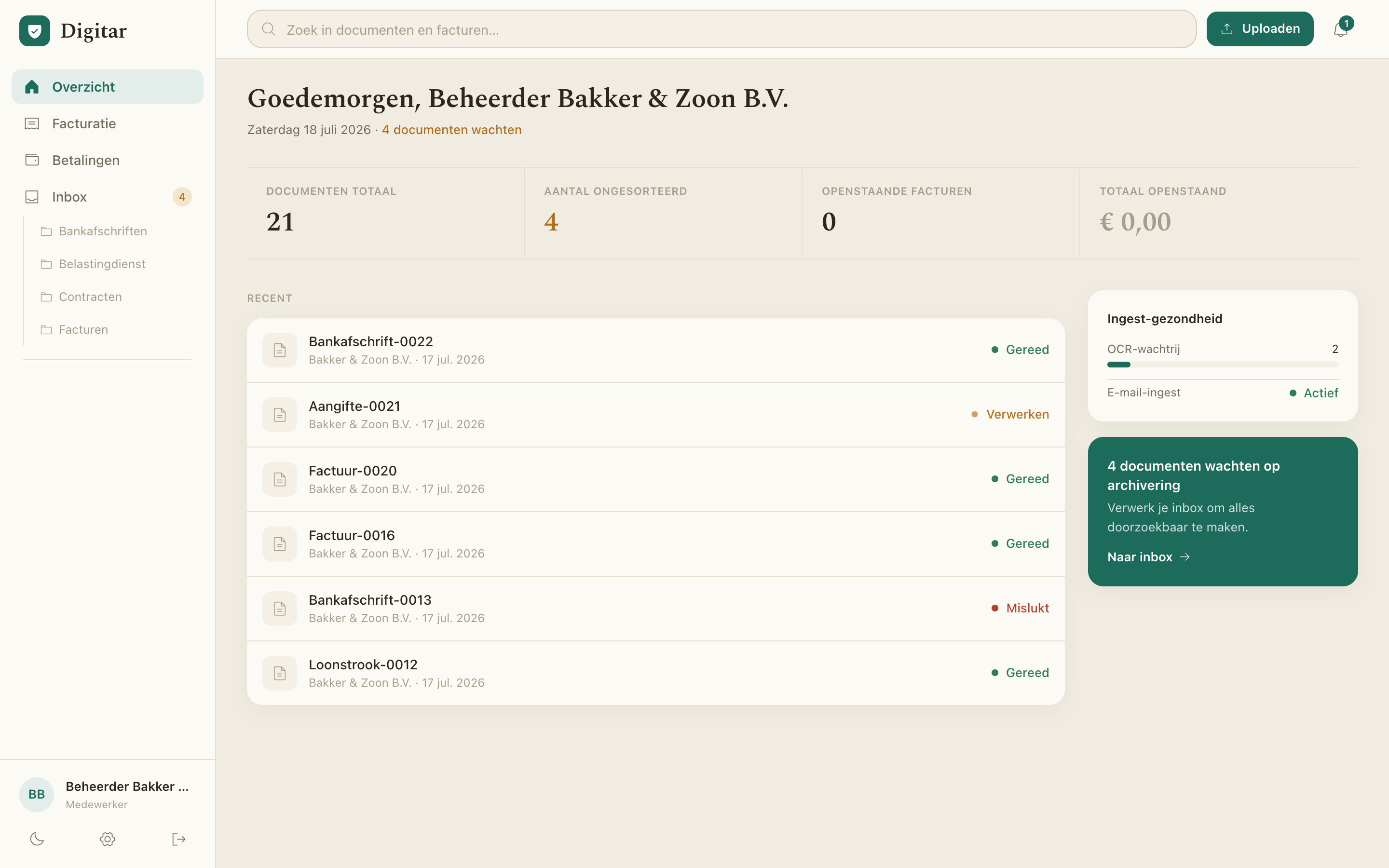Open the Loonstrook-0012 row

(655, 673)
